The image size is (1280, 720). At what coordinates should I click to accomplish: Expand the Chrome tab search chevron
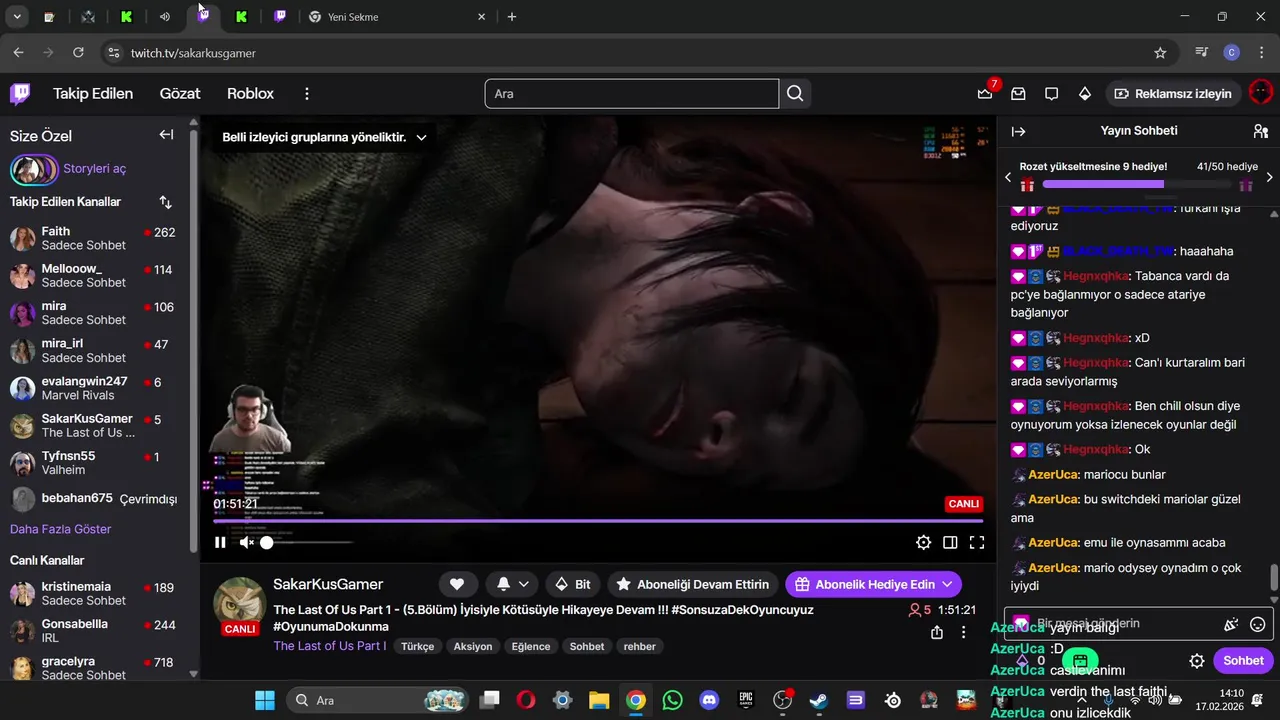click(17, 17)
